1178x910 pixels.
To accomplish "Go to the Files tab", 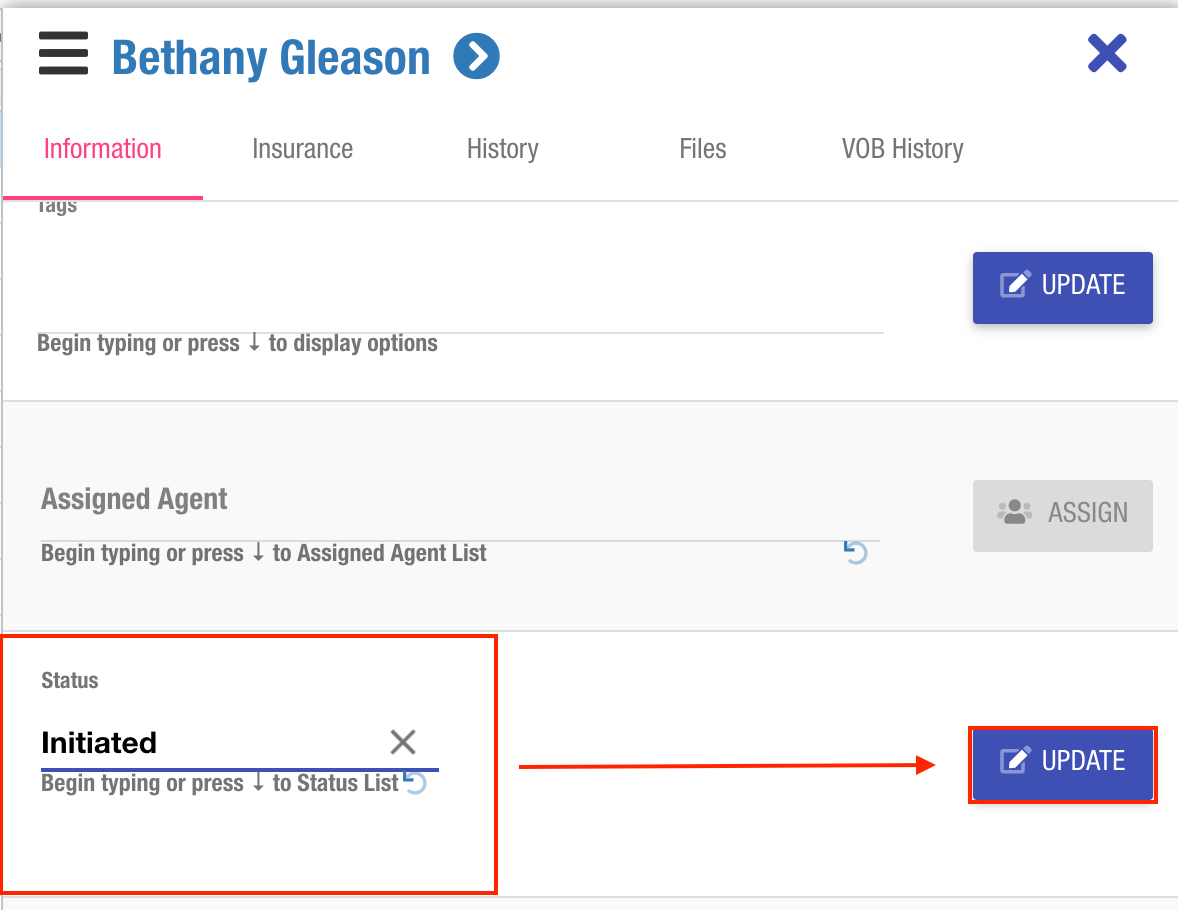I will [x=702, y=149].
